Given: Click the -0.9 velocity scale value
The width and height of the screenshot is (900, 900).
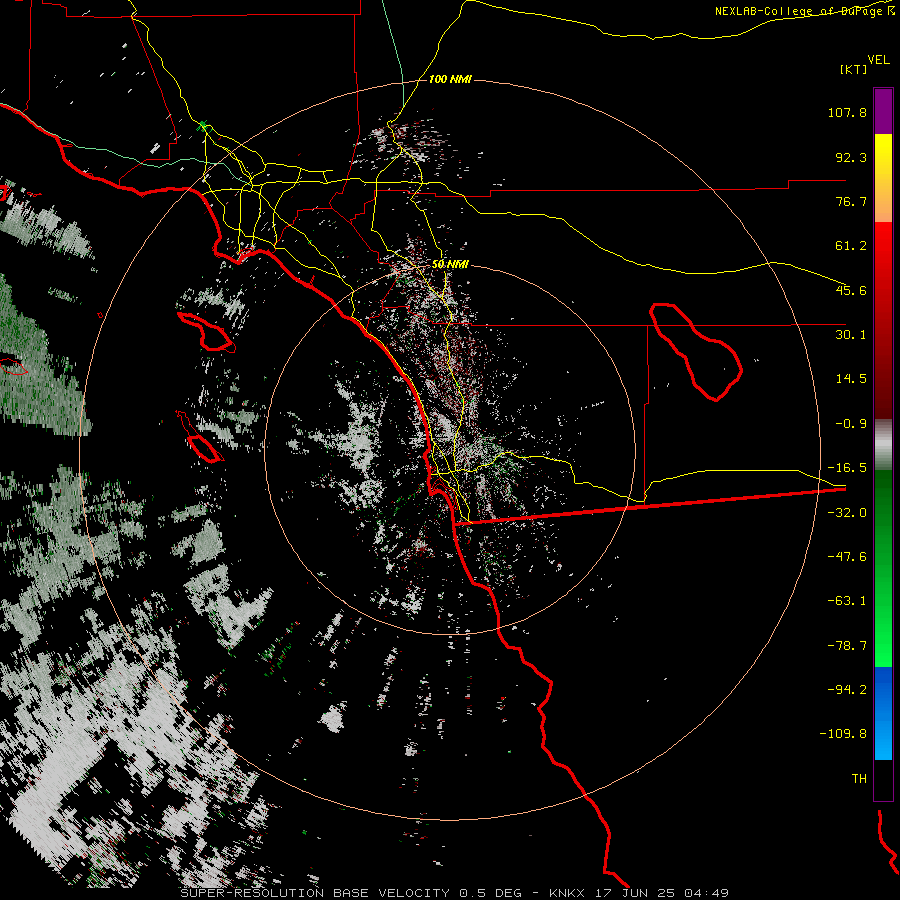Looking at the screenshot, I should 851,424.
